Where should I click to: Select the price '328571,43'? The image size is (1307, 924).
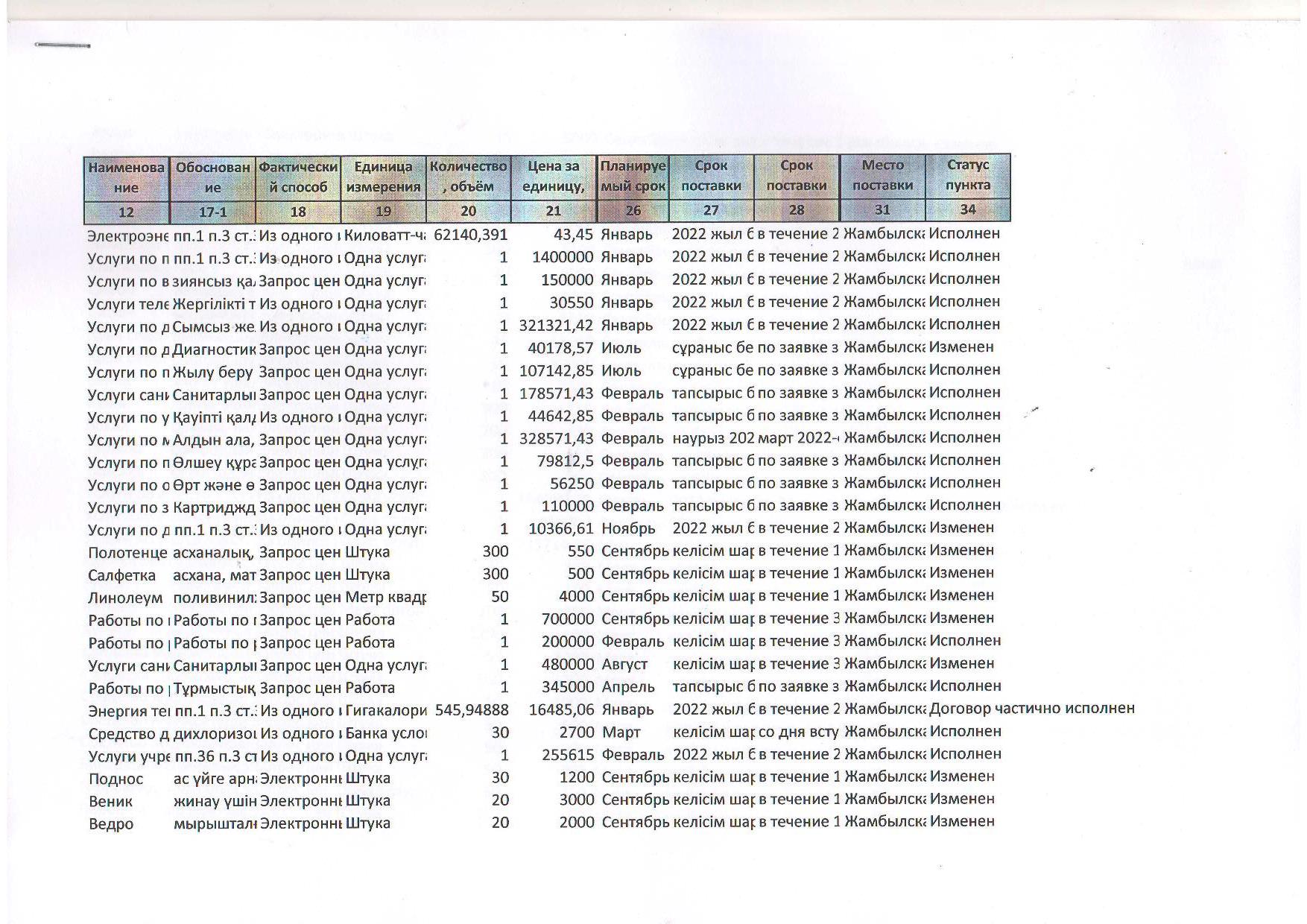[x=557, y=439]
